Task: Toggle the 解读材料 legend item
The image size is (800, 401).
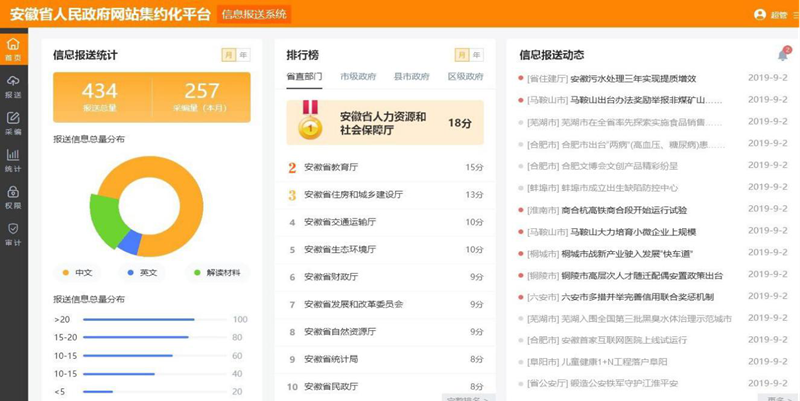Action: pyautogui.click(x=217, y=273)
